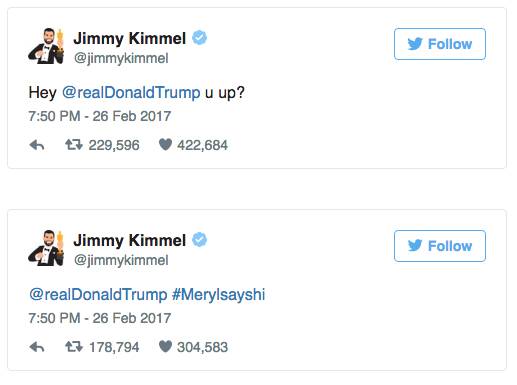Open the @realDonaldTrump mention in the first tweet
517x385 pixels.
tap(131, 92)
